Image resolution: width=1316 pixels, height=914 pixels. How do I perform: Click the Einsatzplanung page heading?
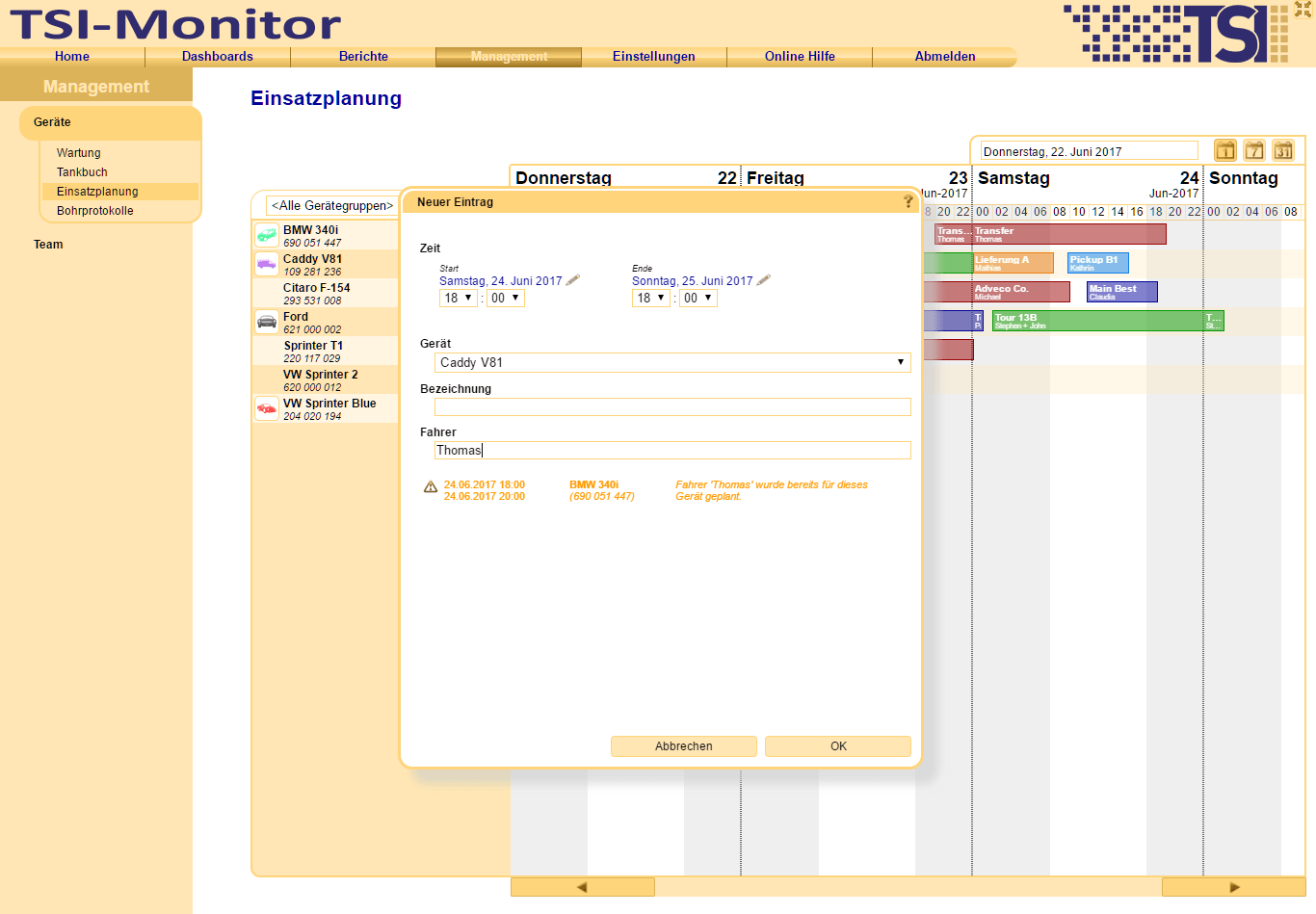pyautogui.click(x=326, y=98)
